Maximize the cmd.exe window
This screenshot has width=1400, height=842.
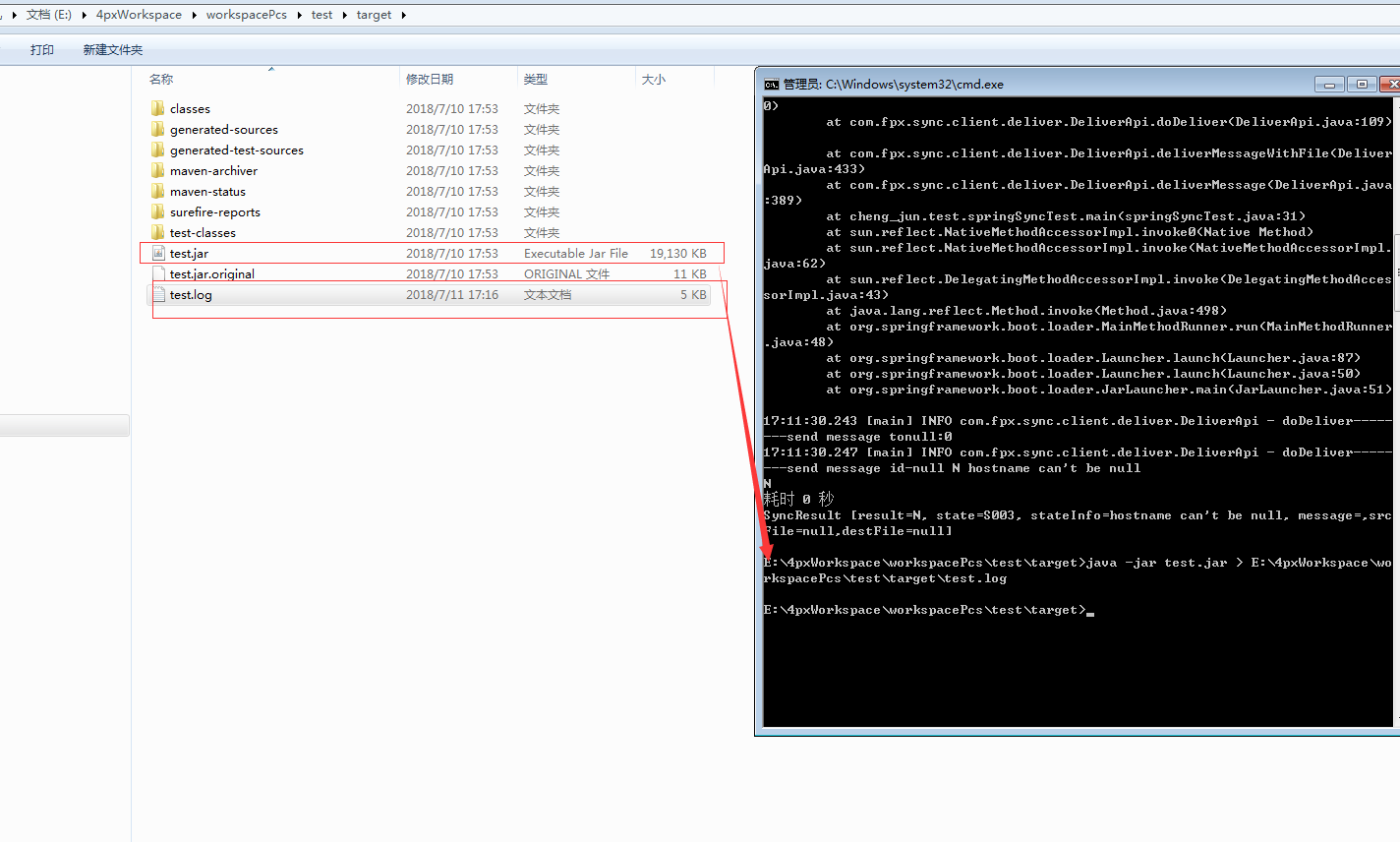1362,85
